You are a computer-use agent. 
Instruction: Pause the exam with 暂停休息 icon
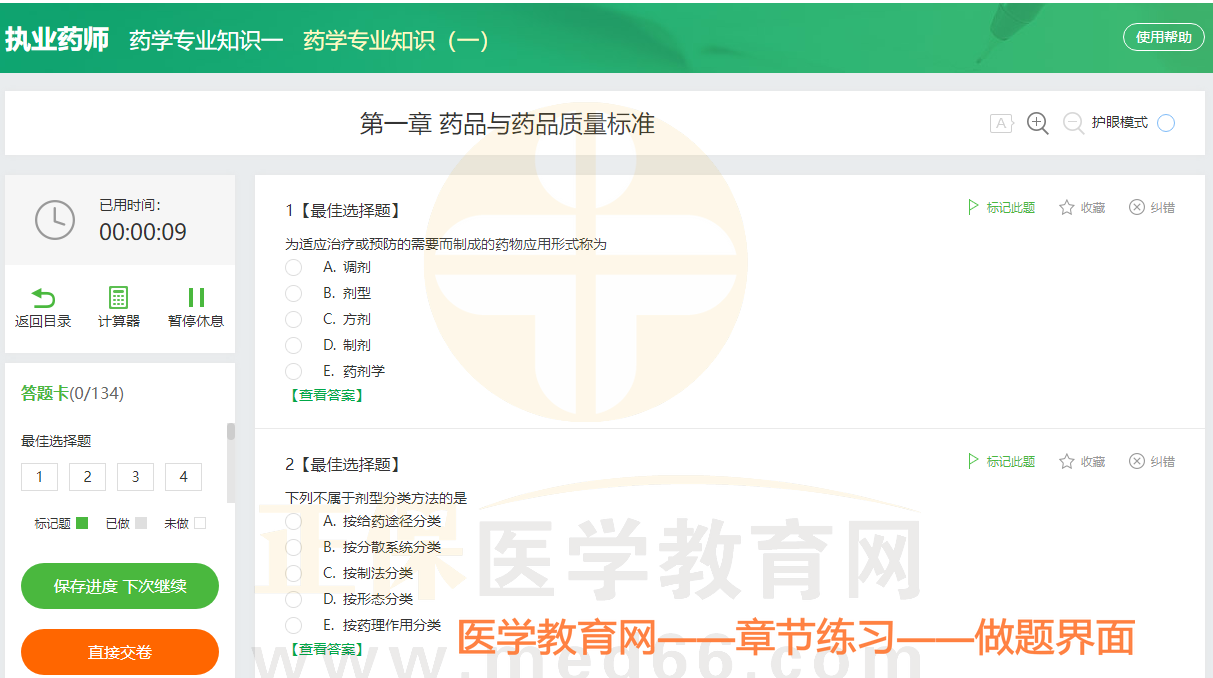point(195,295)
